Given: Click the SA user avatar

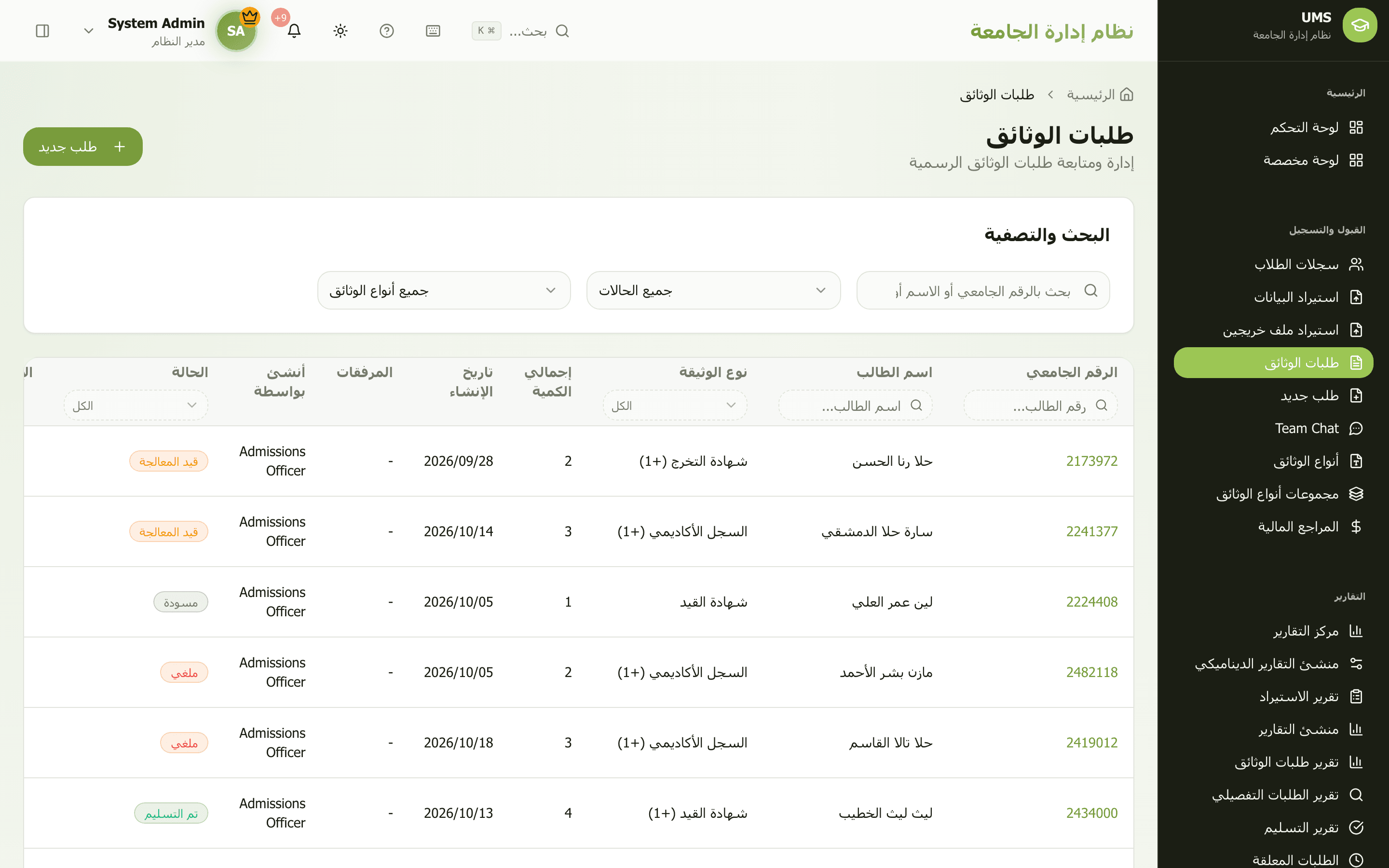Looking at the screenshot, I should point(236,30).
